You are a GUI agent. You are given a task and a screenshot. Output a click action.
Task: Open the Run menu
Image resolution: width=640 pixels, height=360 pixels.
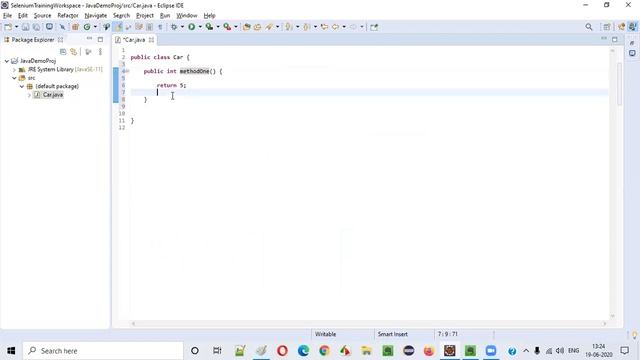pos(165,16)
